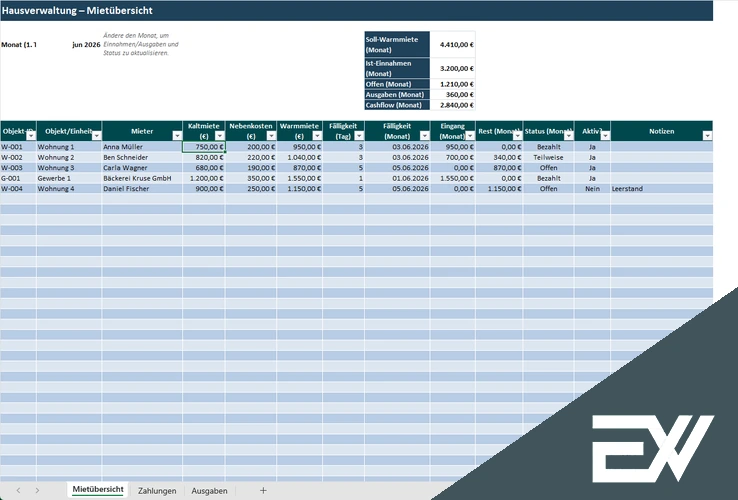Image resolution: width=738 pixels, height=500 pixels.
Task: Switch to the Ausgaben sheet tab
Action: point(209,491)
